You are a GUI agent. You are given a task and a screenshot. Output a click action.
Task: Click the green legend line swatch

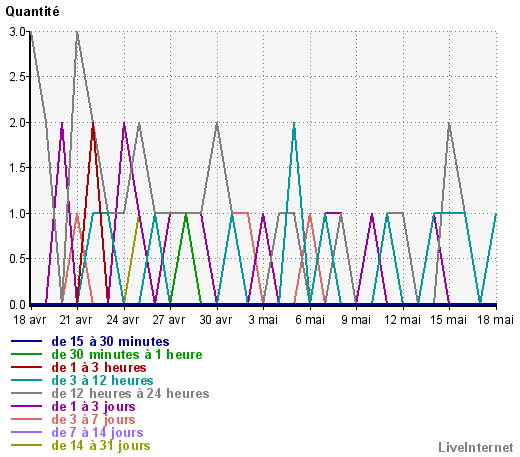pos(27,354)
